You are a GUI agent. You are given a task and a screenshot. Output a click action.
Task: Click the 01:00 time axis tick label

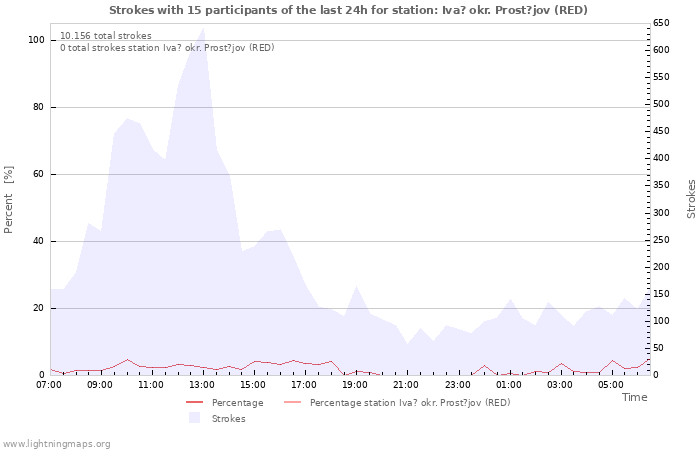coord(508,385)
